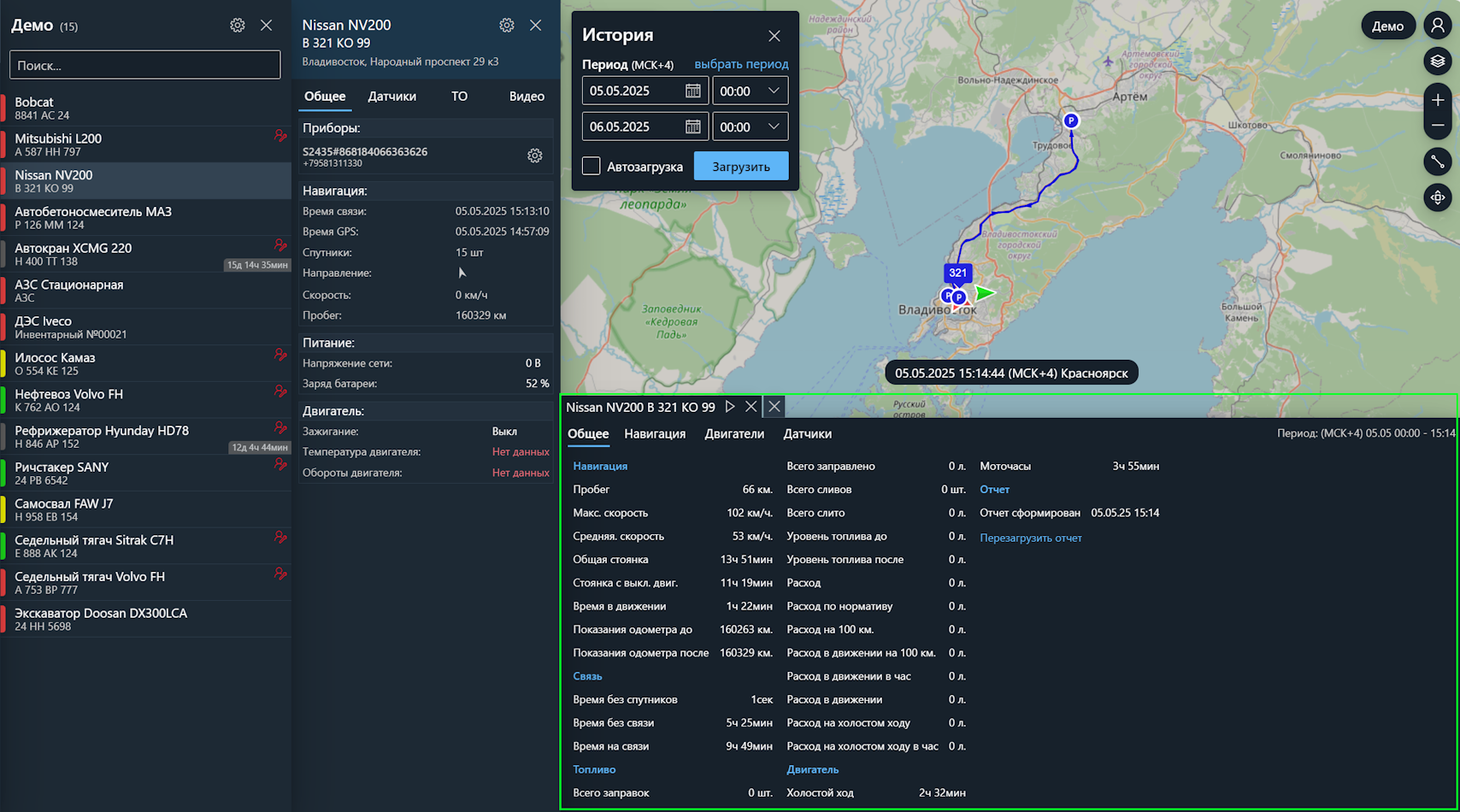This screenshot has height=812, width=1460.
Task: Select Mitsubishi L200 in the vehicle list
Action: pyautogui.click(x=145, y=144)
